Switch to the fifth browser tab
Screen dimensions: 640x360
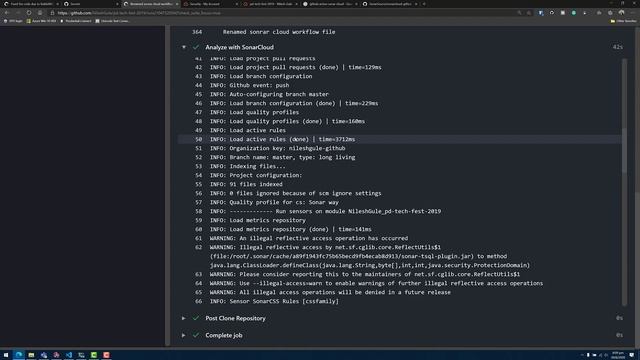270,4
